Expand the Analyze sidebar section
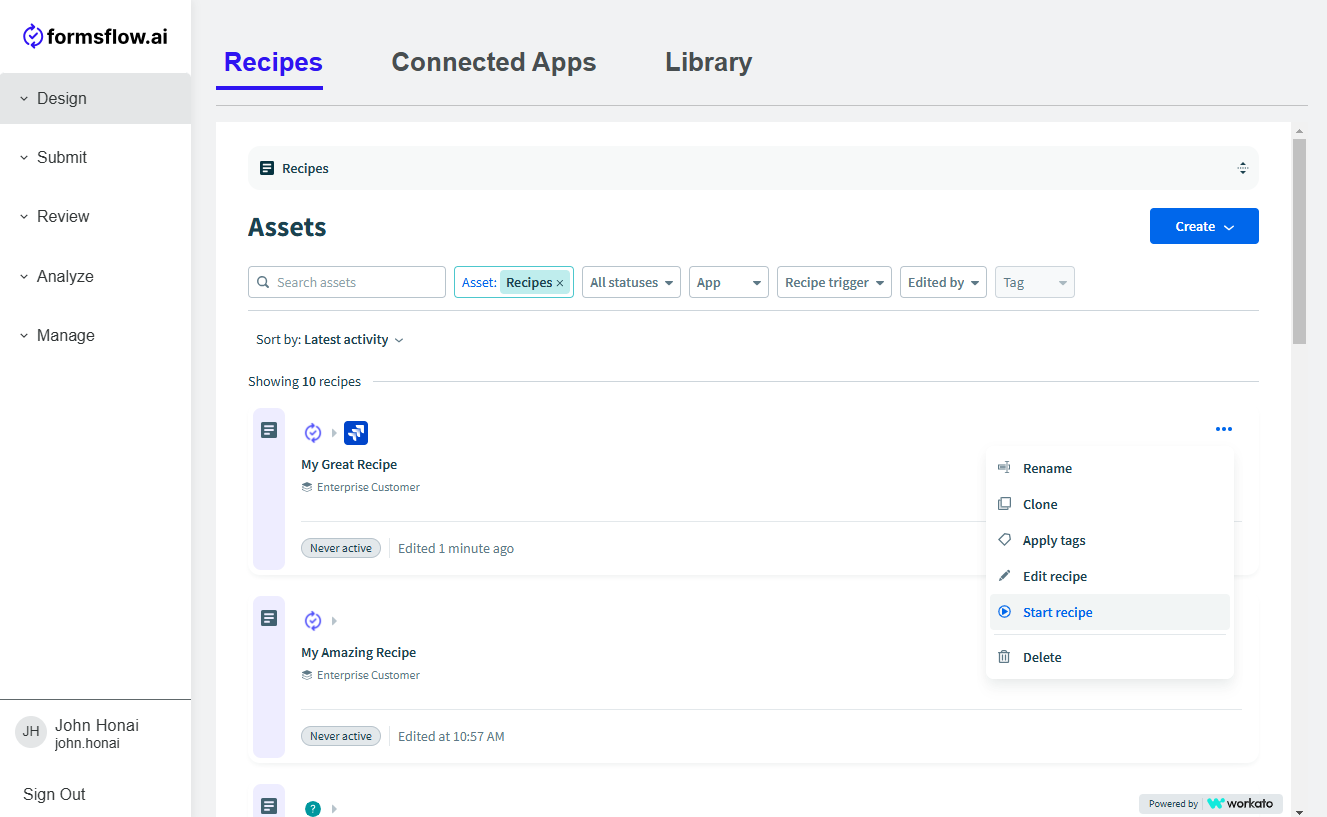 [x=95, y=276]
